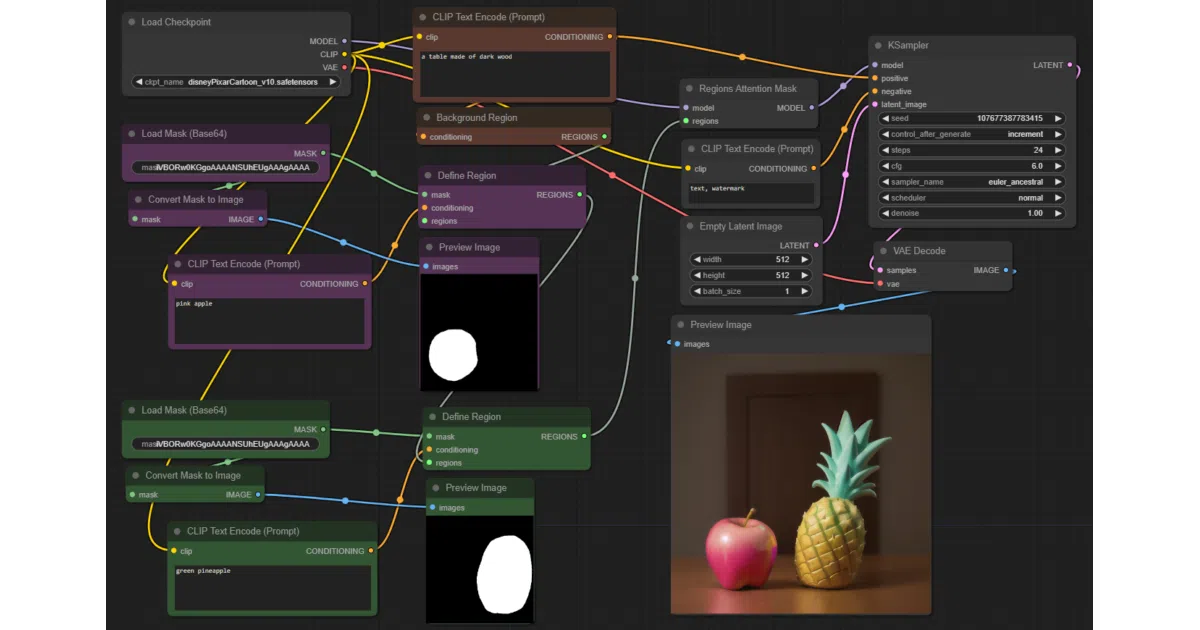Click the steps value field showing 24
This screenshot has height=630, width=1200.
pyautogui.click(x=972, y=150)
